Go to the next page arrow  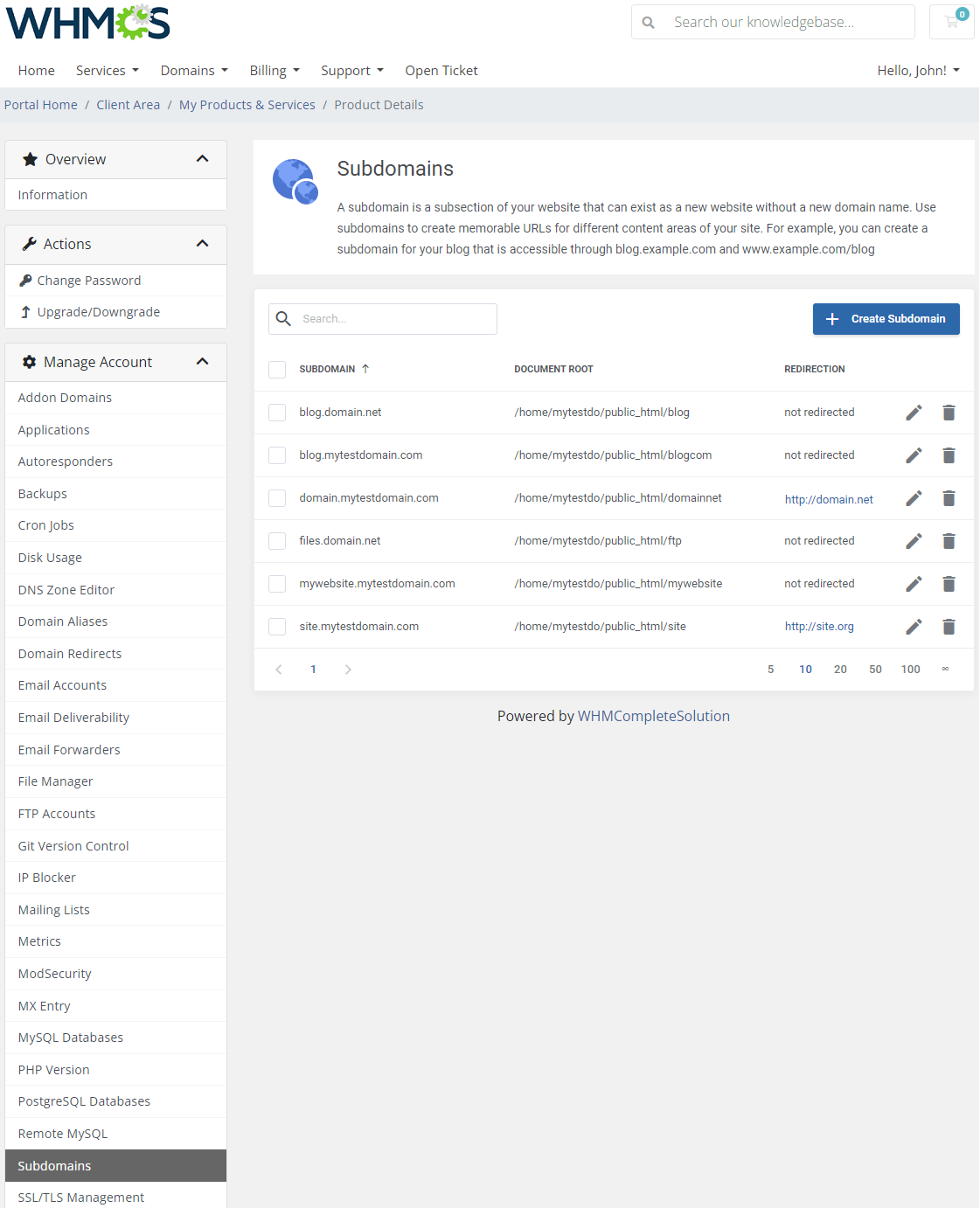pos(348,670)
